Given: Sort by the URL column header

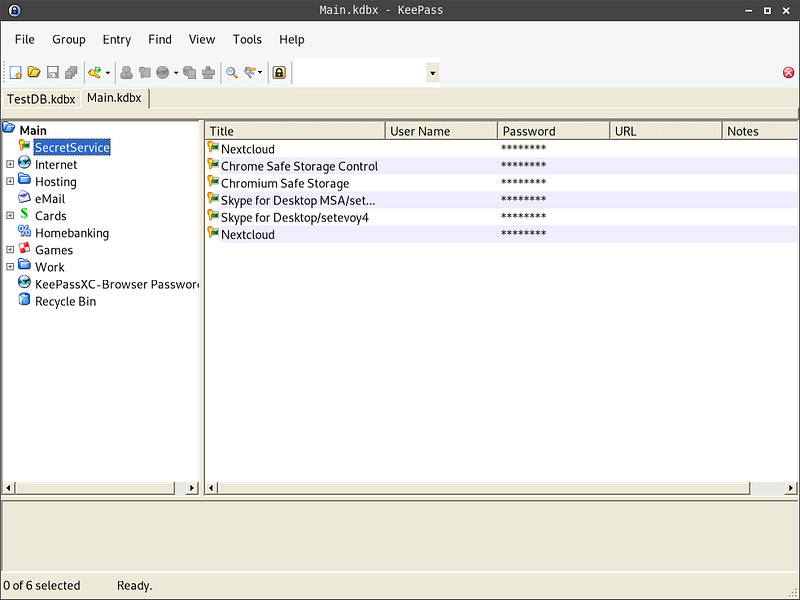Looking at the screenshot, I should tap(666, 131).
